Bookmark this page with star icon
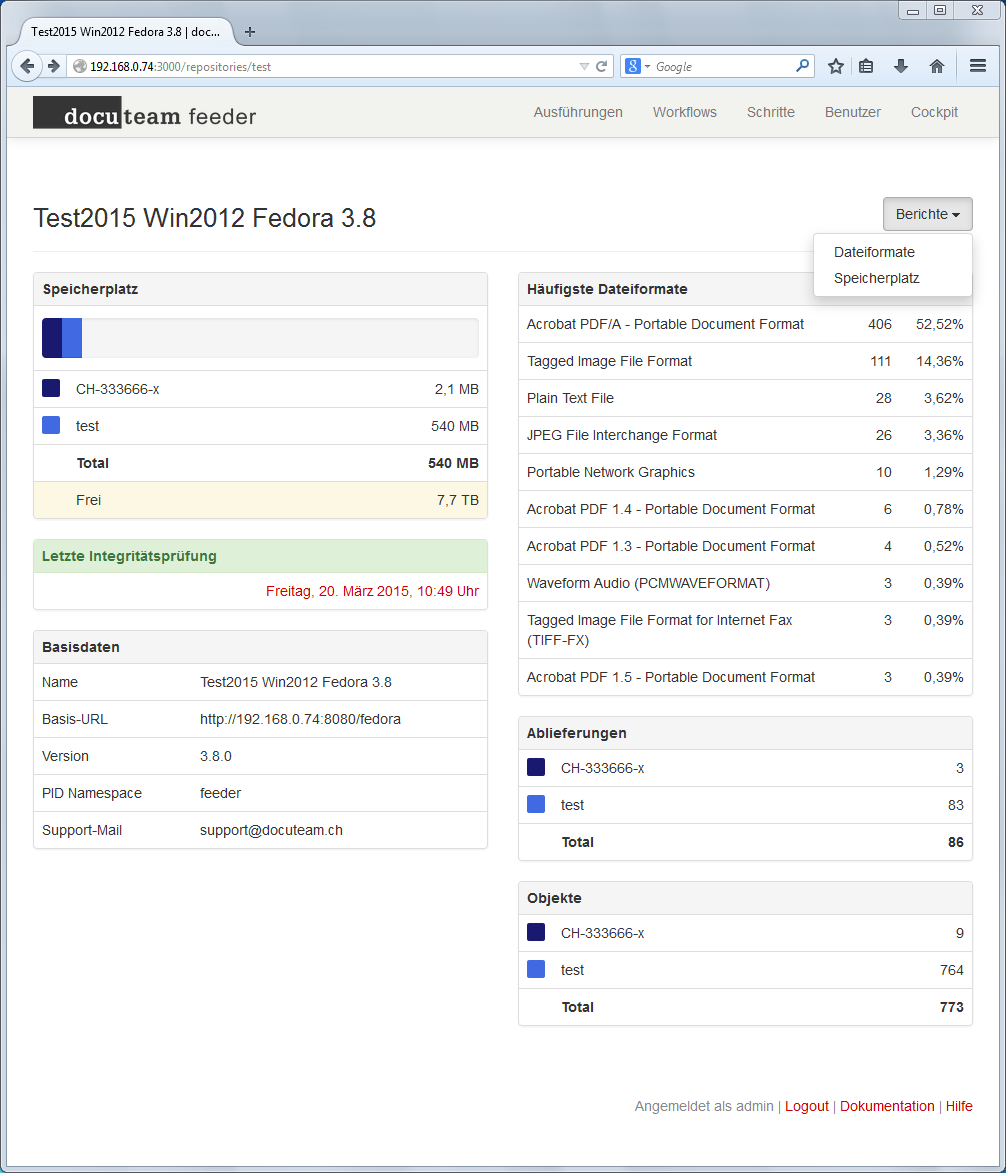Image resolution: width=1006 pixels, height=1173 pixels. (836, 67)
